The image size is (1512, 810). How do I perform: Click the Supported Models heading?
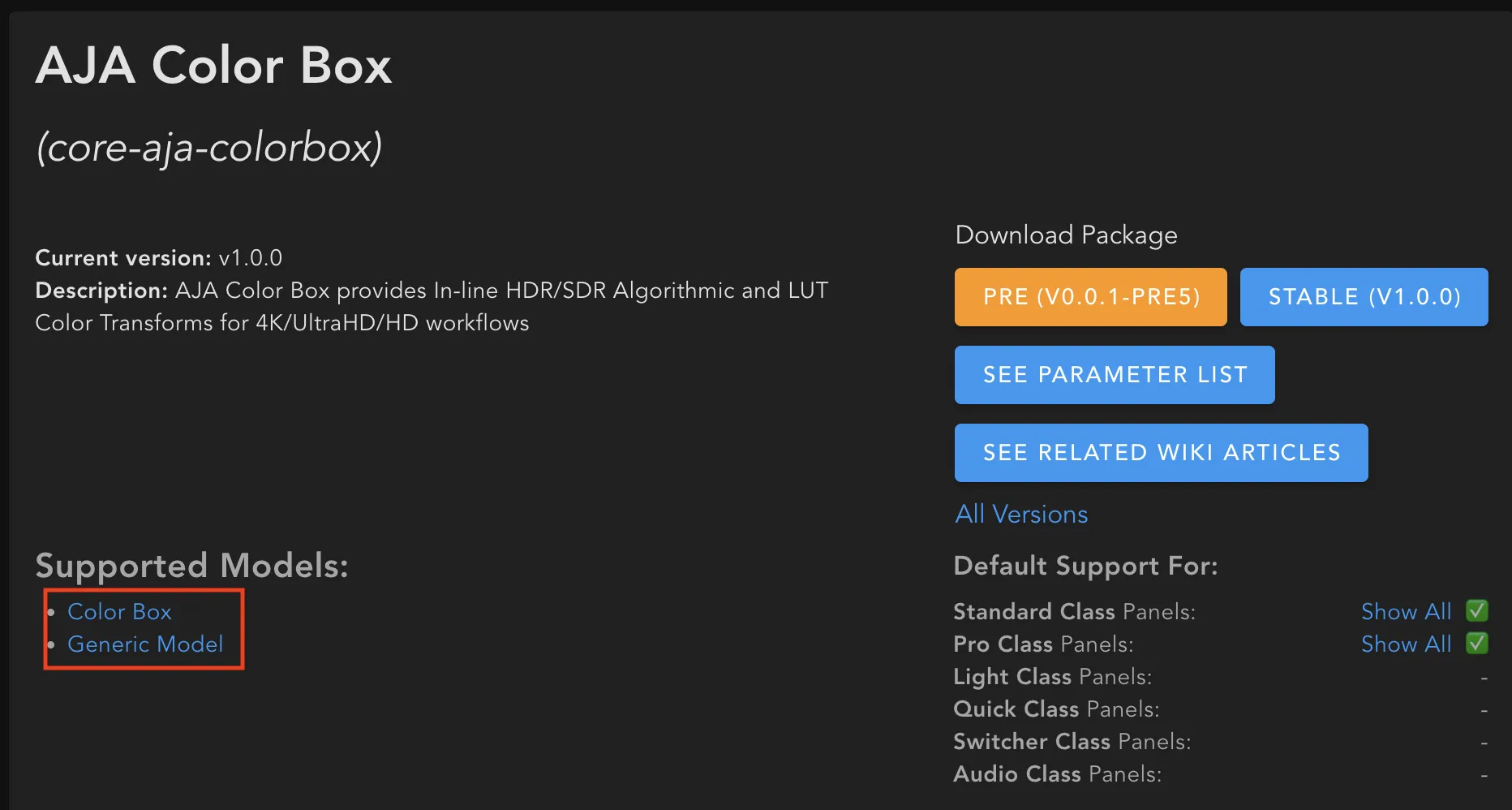pos(191,566)
